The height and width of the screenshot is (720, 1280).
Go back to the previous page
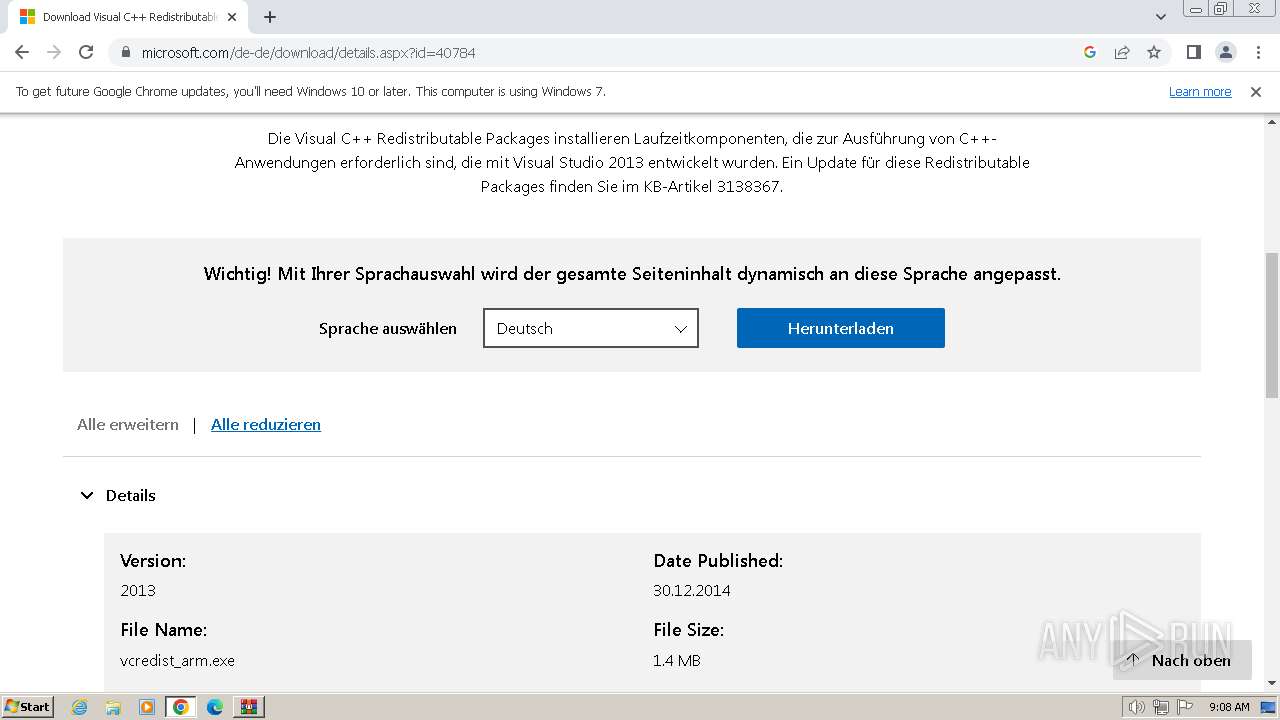click(22, 52)
